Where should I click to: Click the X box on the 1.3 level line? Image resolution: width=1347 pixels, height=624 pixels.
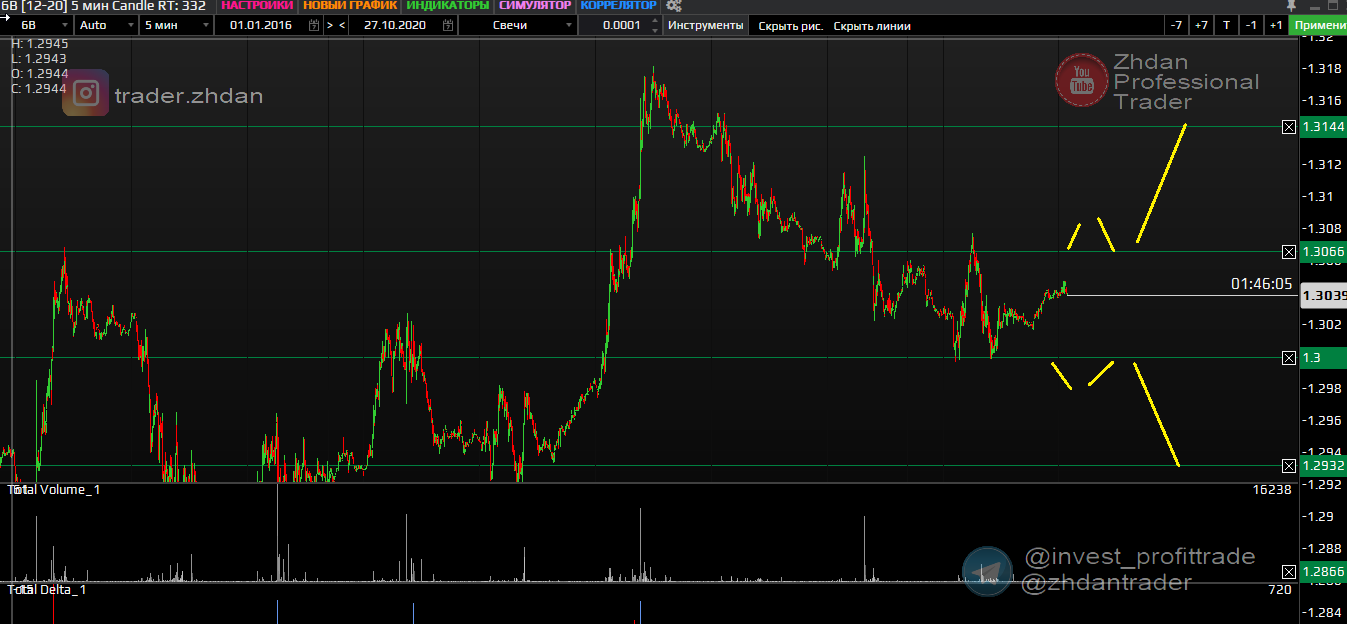click(x=1288, y=358)
